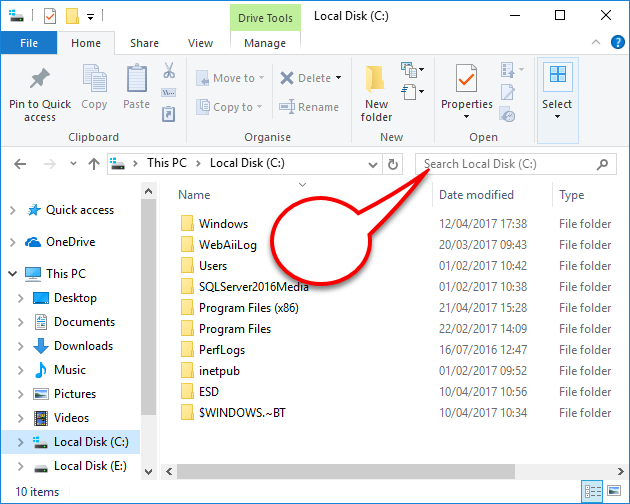Click the Refresh icon beside address bar
Screen dimensions: 630x504
393,164
